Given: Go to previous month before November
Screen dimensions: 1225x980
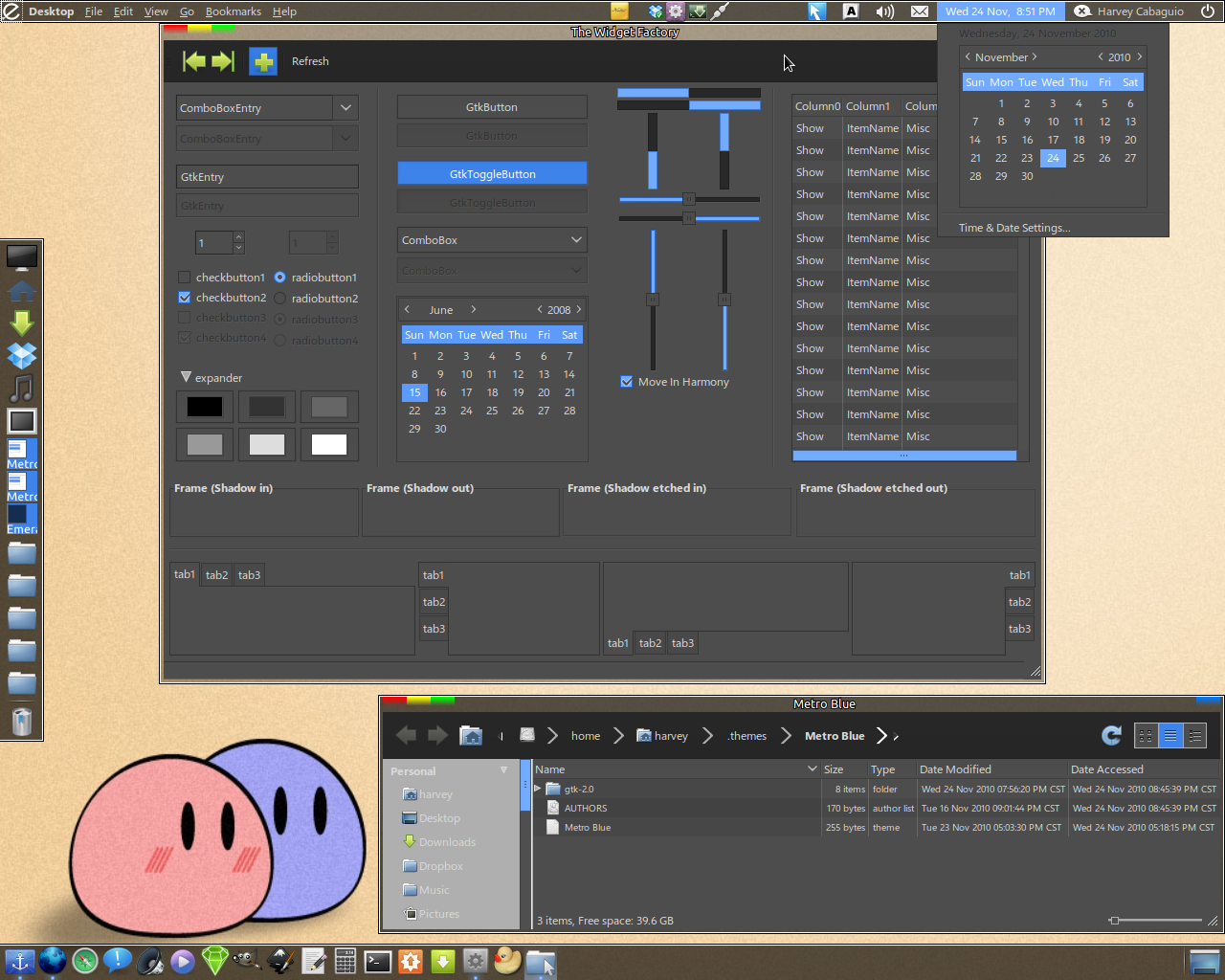Looking at the screenshot, I should (x=968, y=57).
